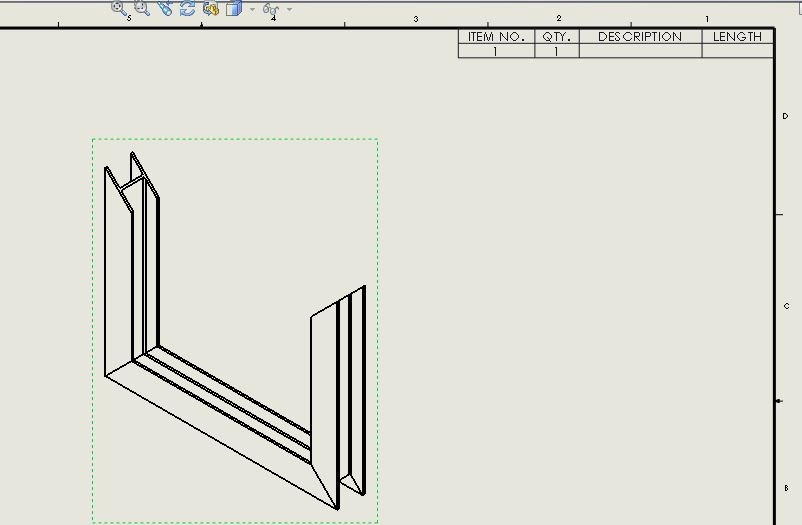This screenshot has height=525, width=802.
Task: Select the QTY. header cell
Action: coord(556,37)
